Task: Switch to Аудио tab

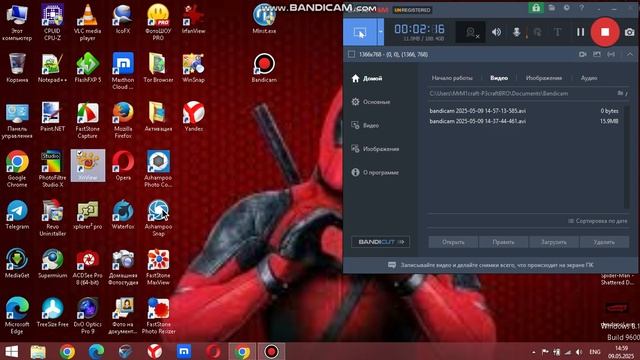Action: tap(589, 78)
